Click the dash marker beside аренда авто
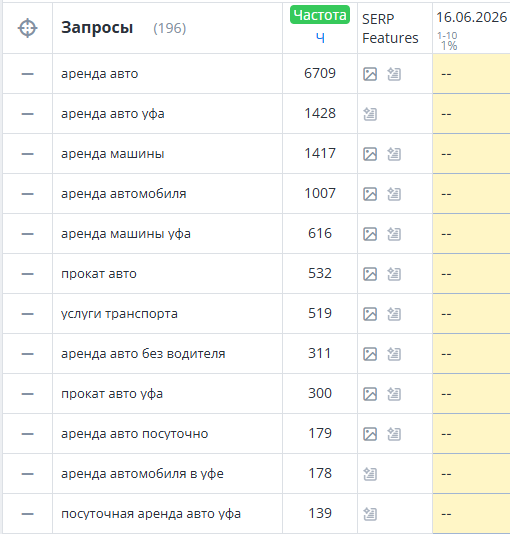 [x=27, y=74]
